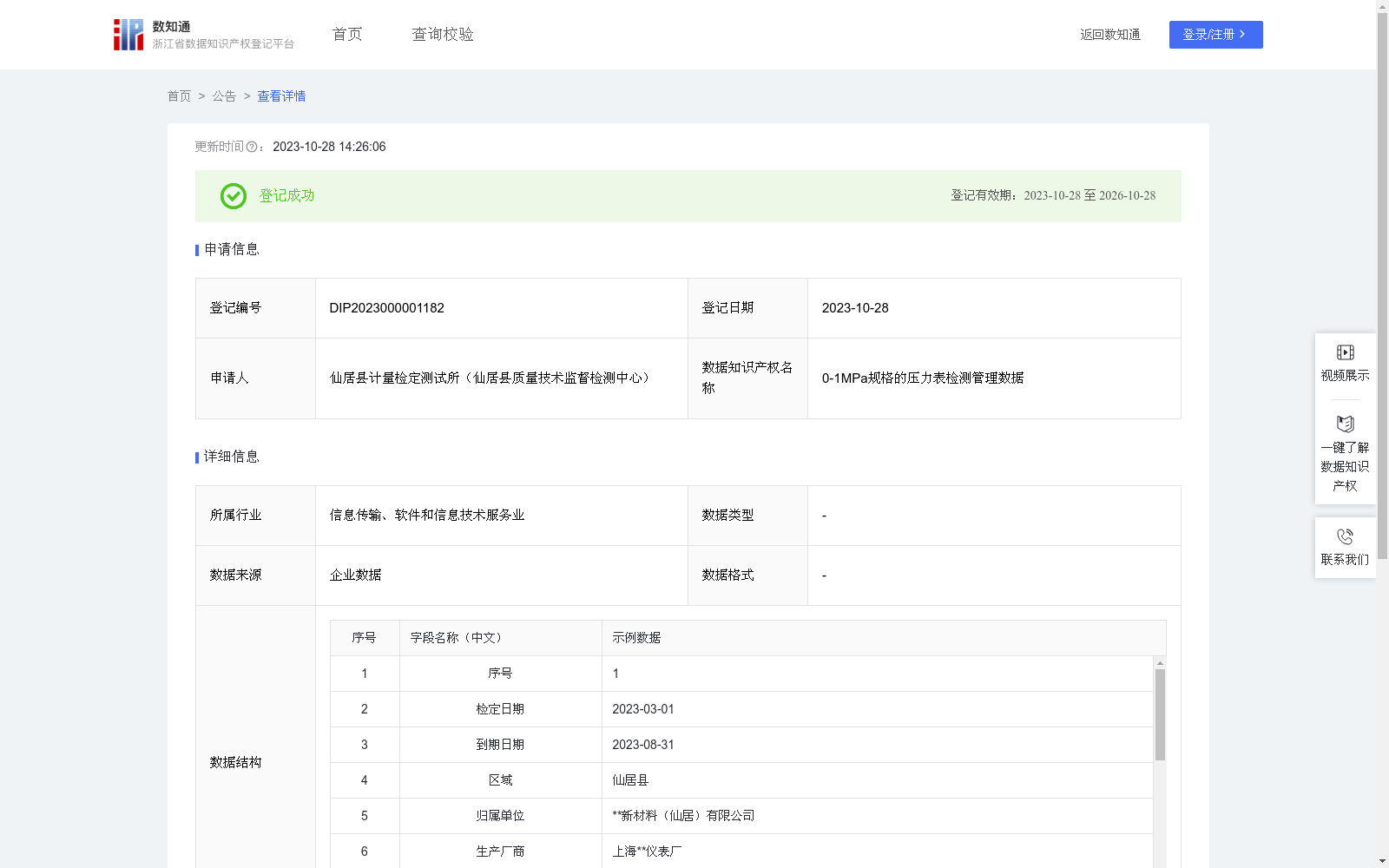The width and height of the screenshot is (1389, 868).
Task: Go to the 首页 navigation tab
Action: click(x=347, y=35)
